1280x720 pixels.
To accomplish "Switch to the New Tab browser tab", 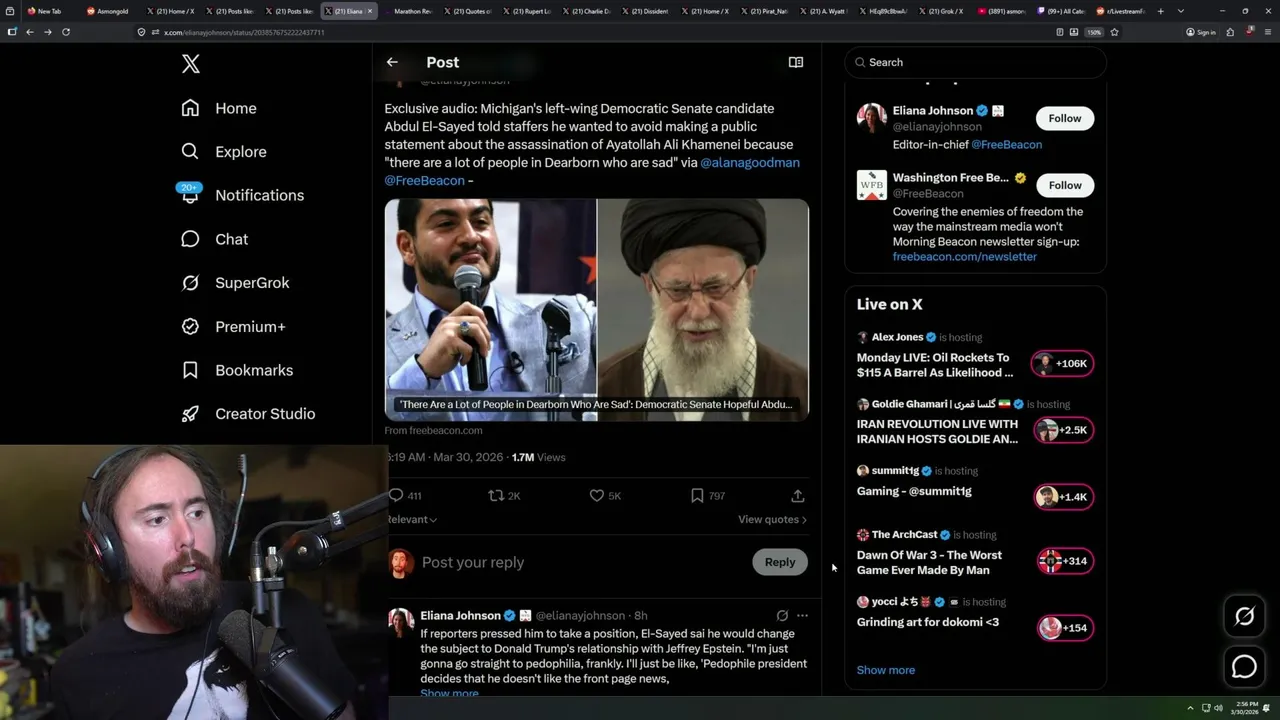I will (x=46, y=11).
